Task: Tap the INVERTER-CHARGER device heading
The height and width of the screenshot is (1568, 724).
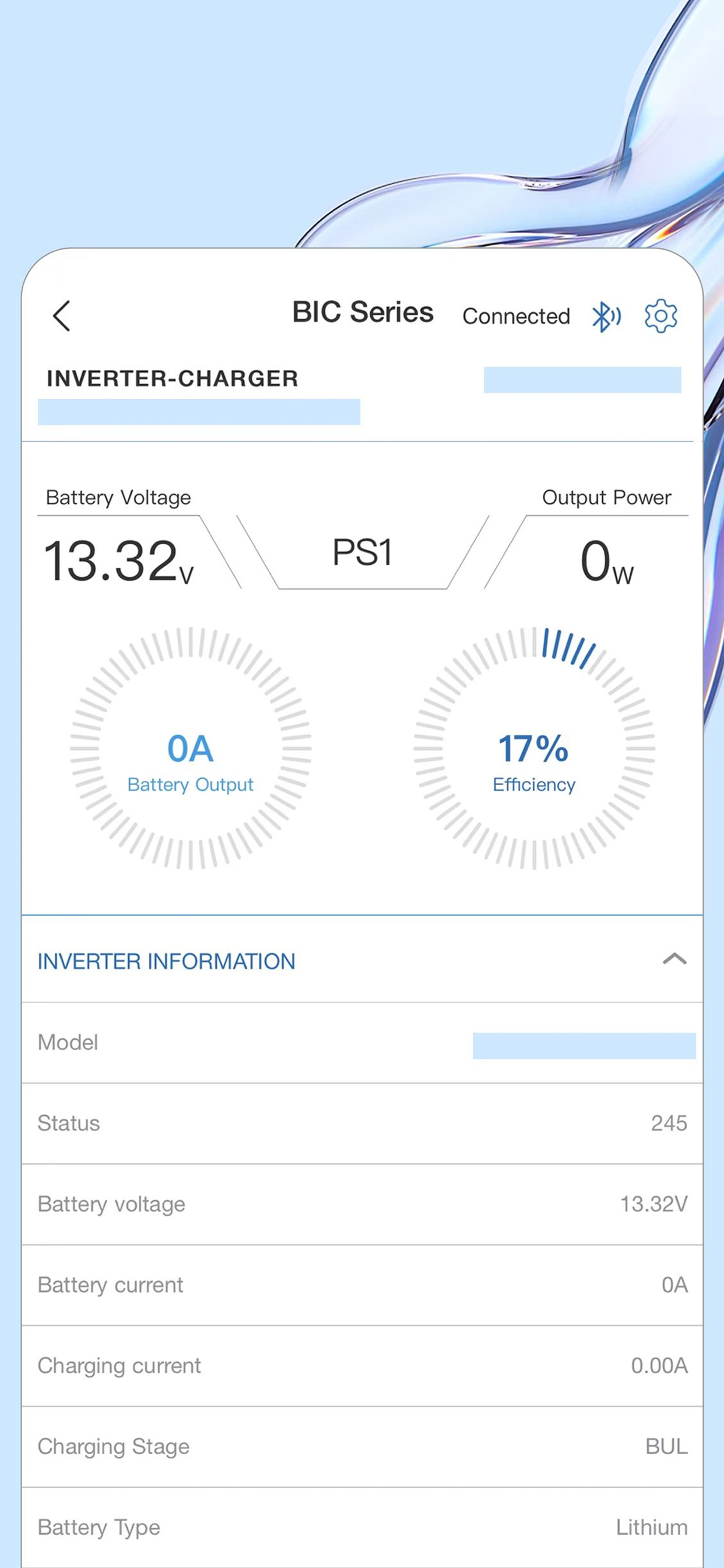Action: 172,378
